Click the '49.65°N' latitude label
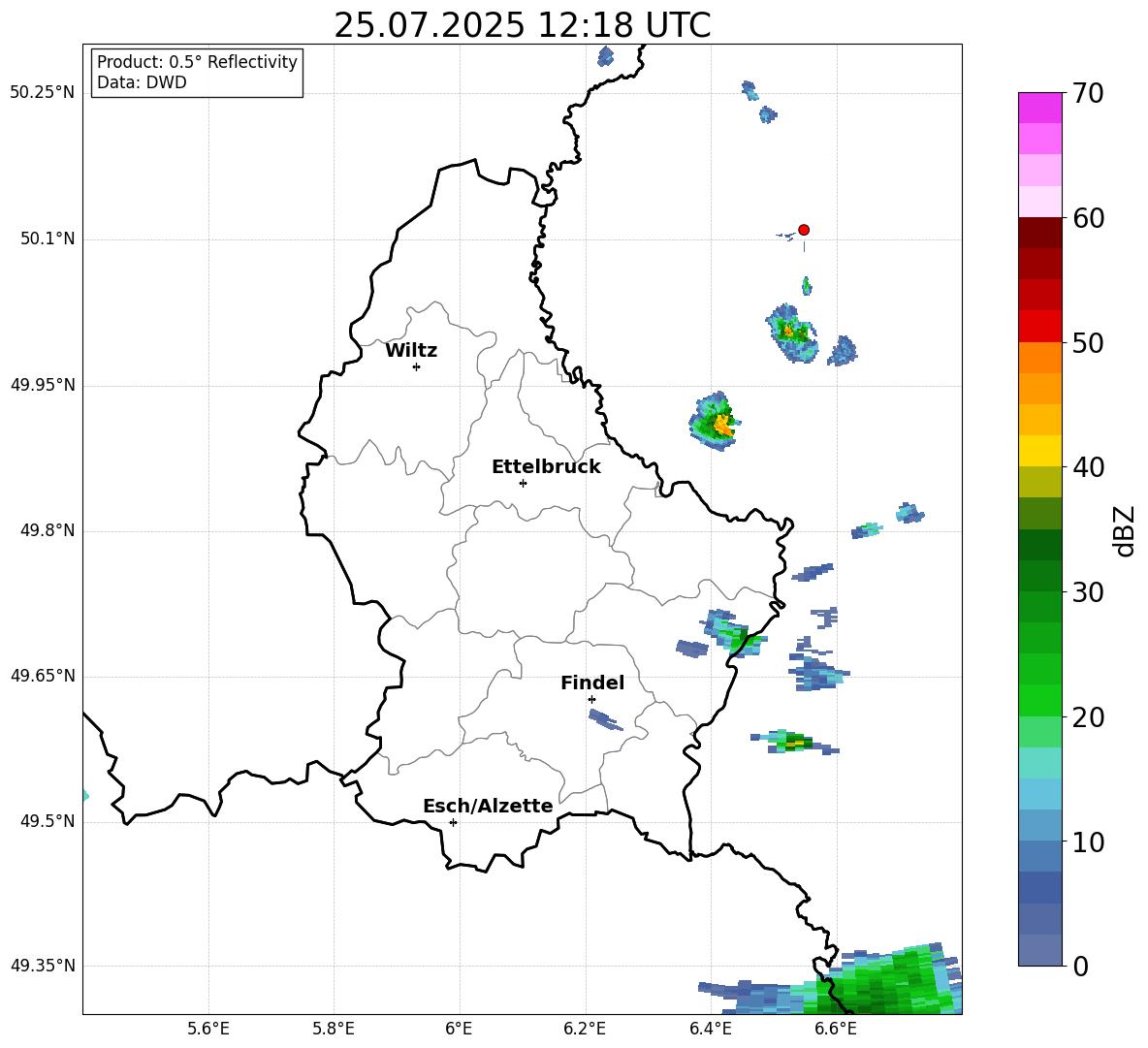This screenshot has width=1148, height=1048. 43,676
